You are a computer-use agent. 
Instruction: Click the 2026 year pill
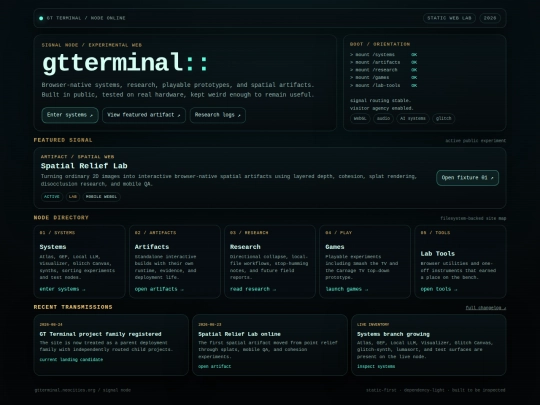tap(490, 18)
